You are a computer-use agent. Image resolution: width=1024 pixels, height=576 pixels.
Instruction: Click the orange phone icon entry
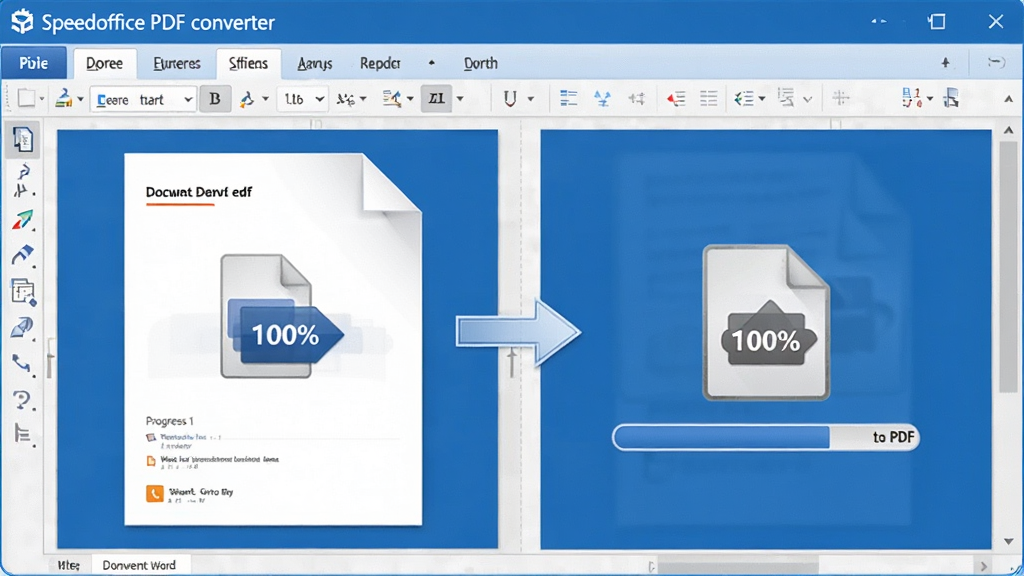click(x=155, y=492)
